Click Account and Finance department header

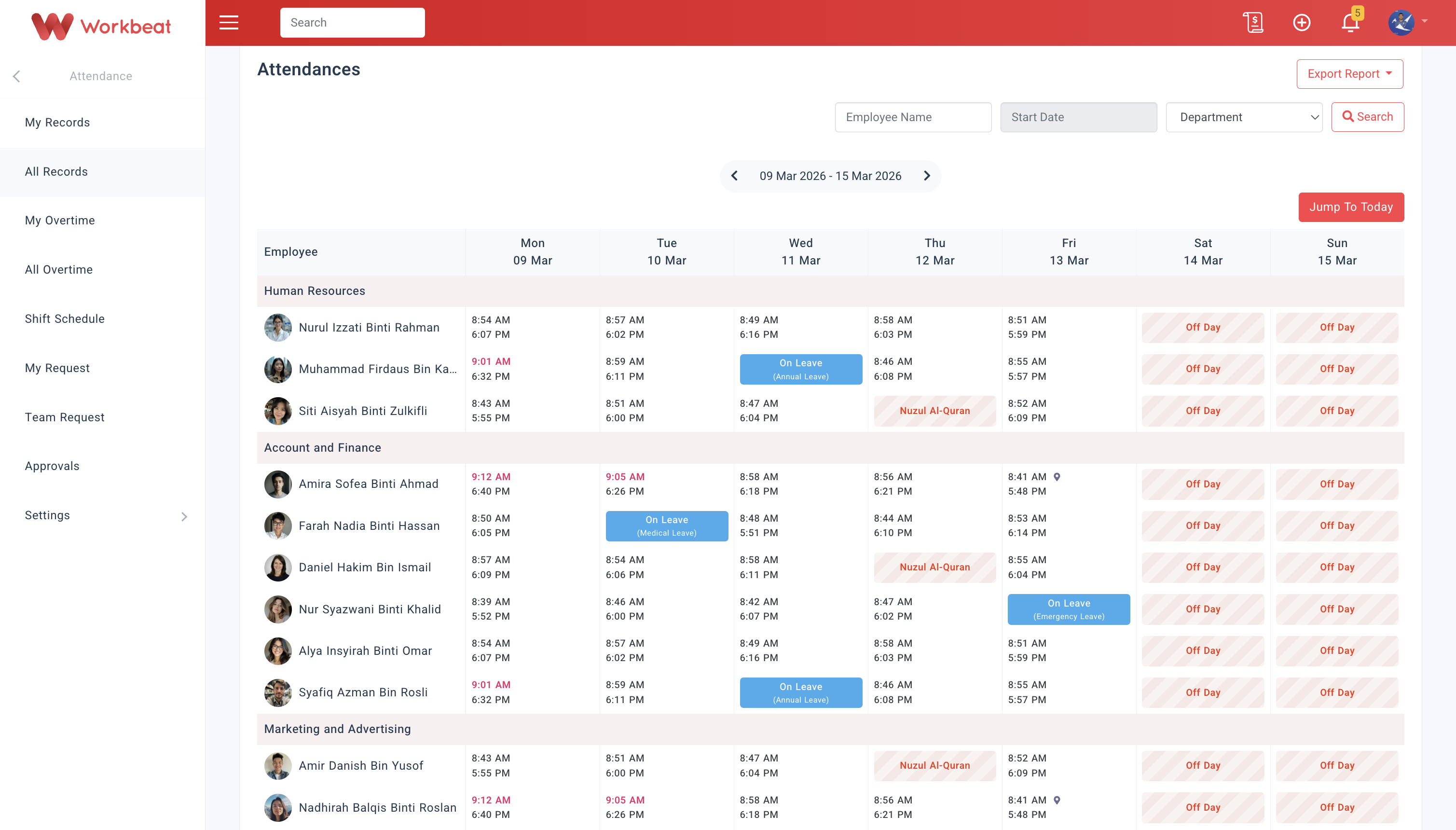coord(830,448)
